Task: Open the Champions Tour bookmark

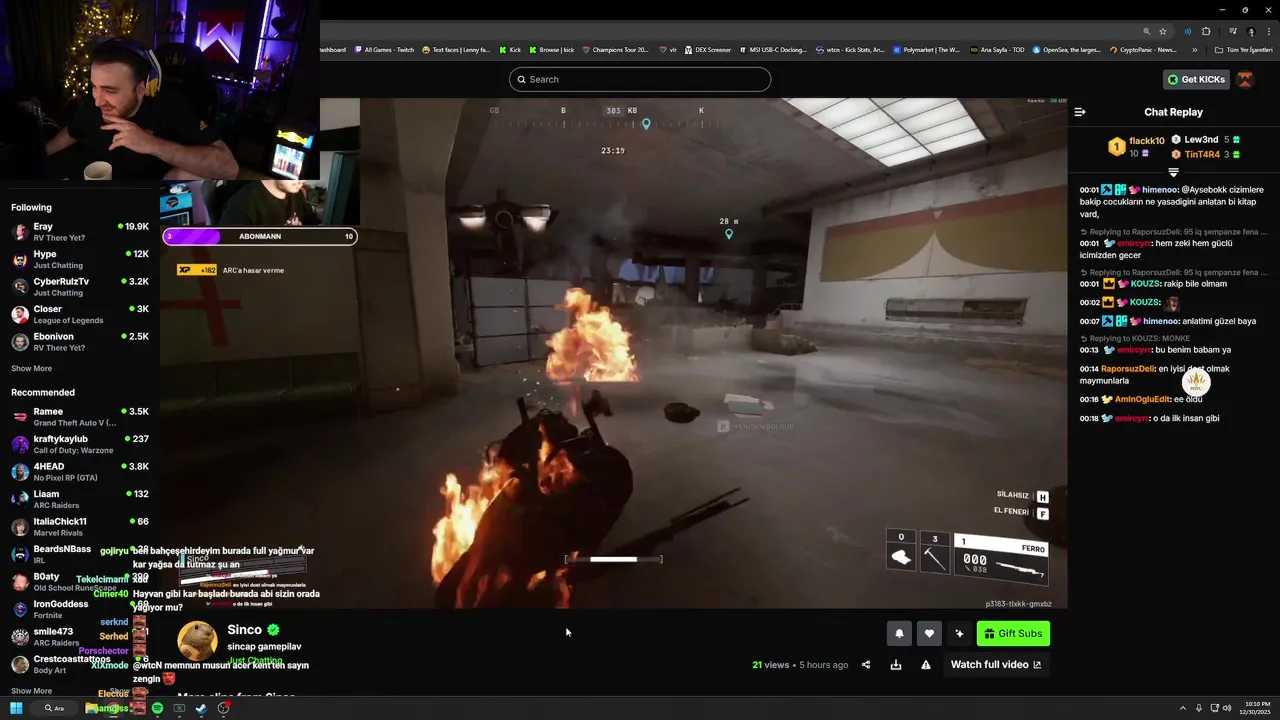Action: coord(615,49)
